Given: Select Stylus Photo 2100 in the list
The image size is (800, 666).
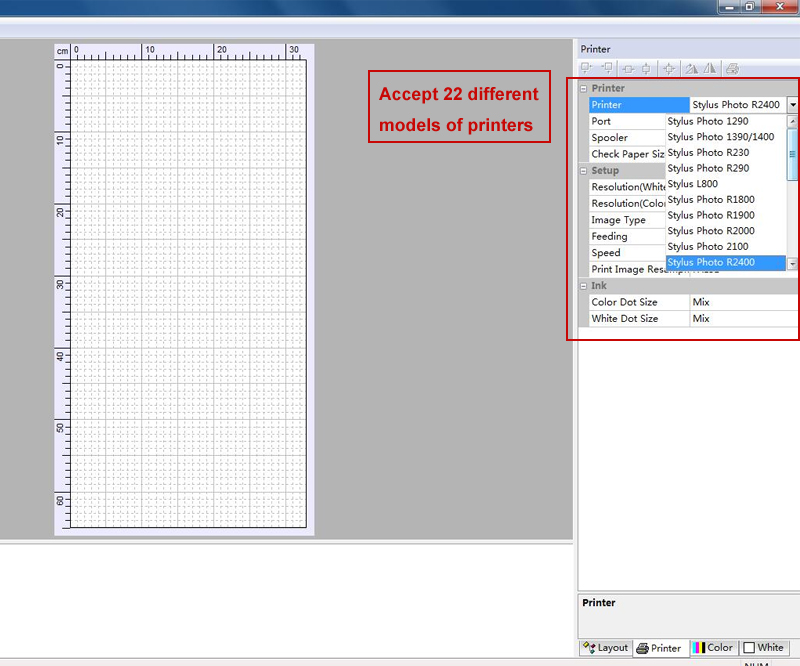Looking at the screenshot, I should [707, 247].
